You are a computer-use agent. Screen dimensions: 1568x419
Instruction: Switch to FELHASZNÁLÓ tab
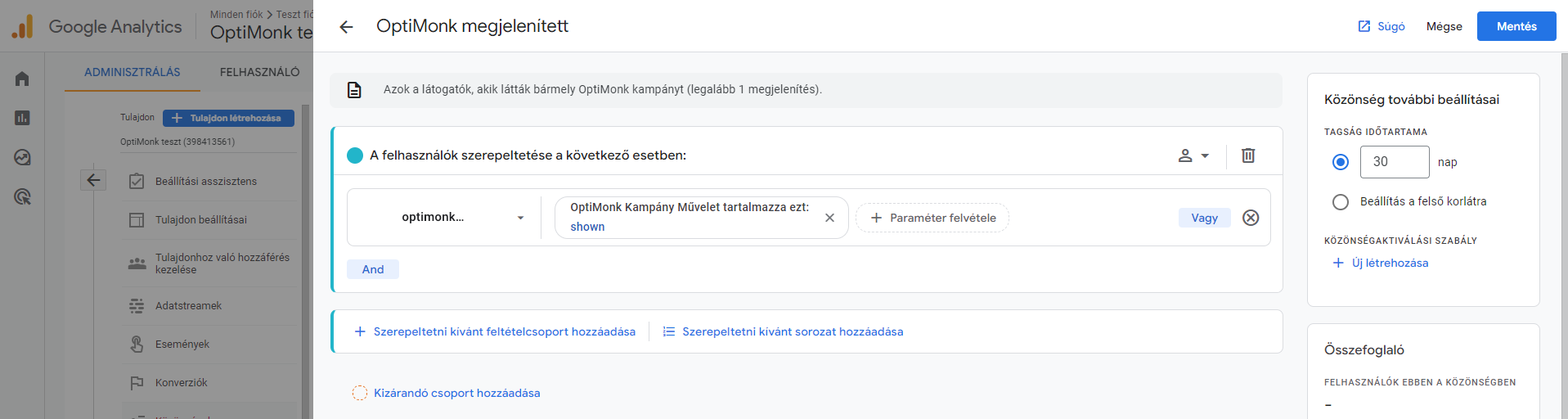[260, 72]
